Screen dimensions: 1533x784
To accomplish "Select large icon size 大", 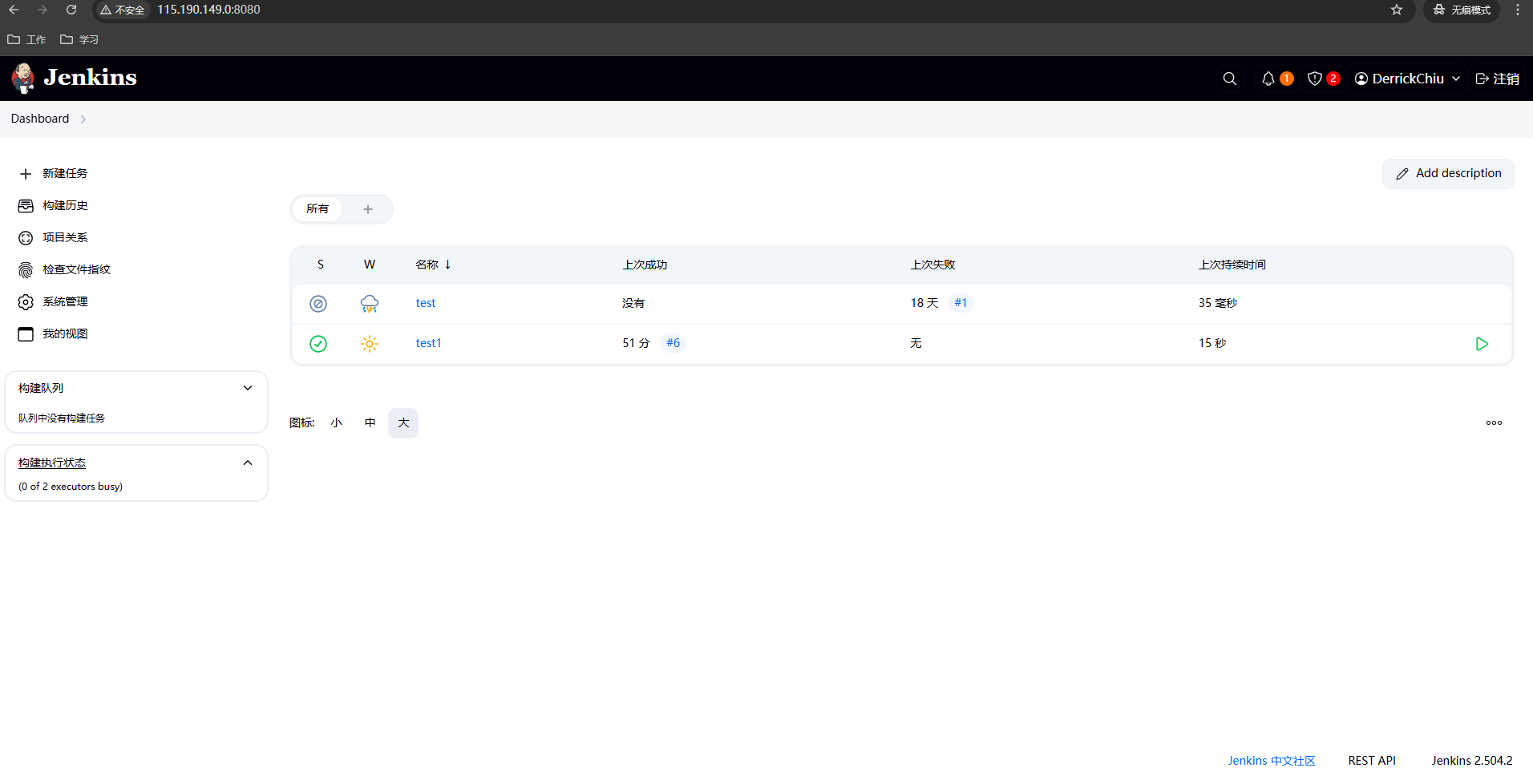I will [x=403, y=423].
